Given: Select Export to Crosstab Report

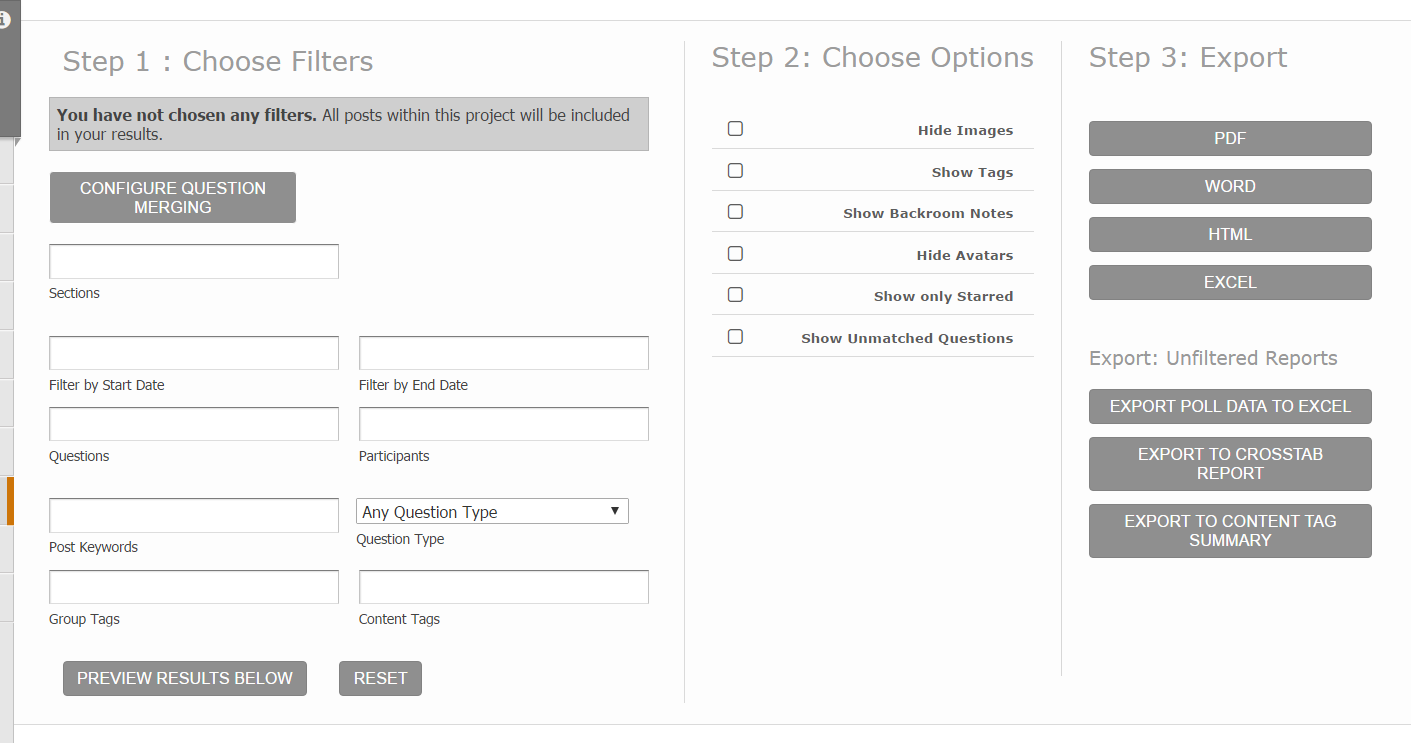Looking at the screenshot, I should tap(1230, 464).
